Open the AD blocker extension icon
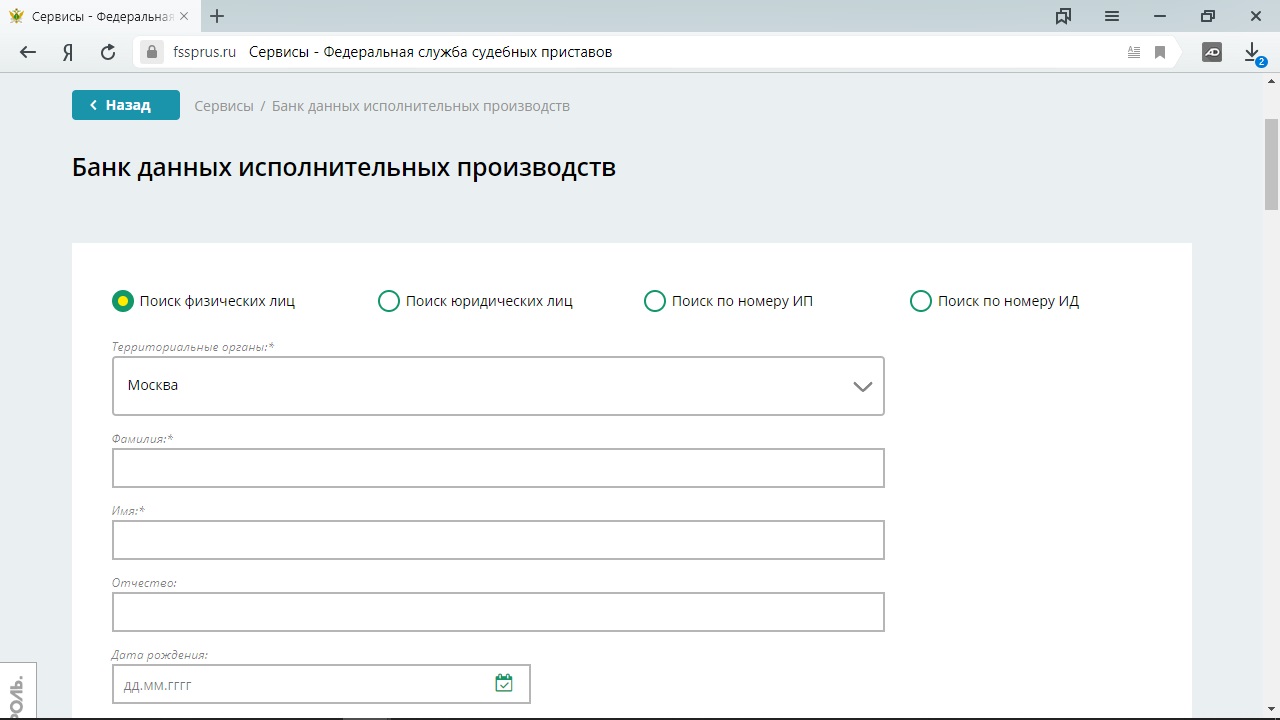The height and width of the screenshot is (720, 1280). click(x=1212, y=52)
